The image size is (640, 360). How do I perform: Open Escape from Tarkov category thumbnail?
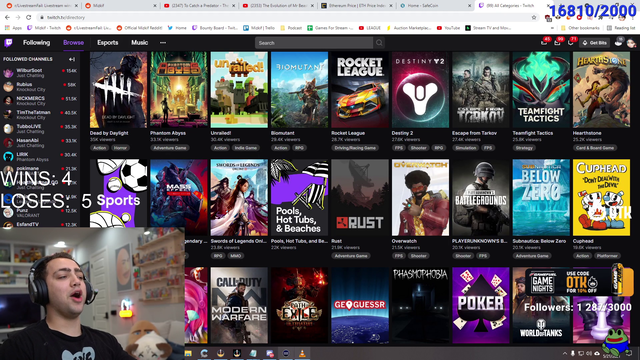click(481, 90)
